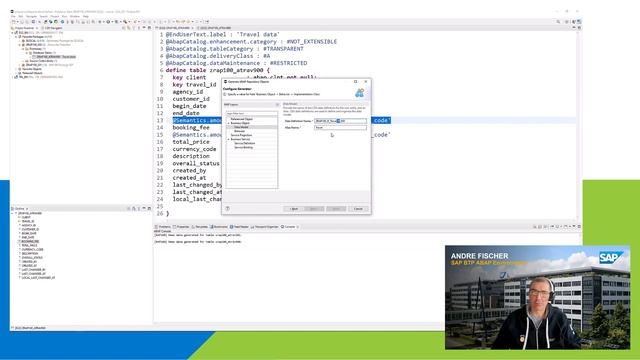The width and height of the screenshot is (640, 360).
Task: Open the Navigate menu
Action: pos(31,16)
